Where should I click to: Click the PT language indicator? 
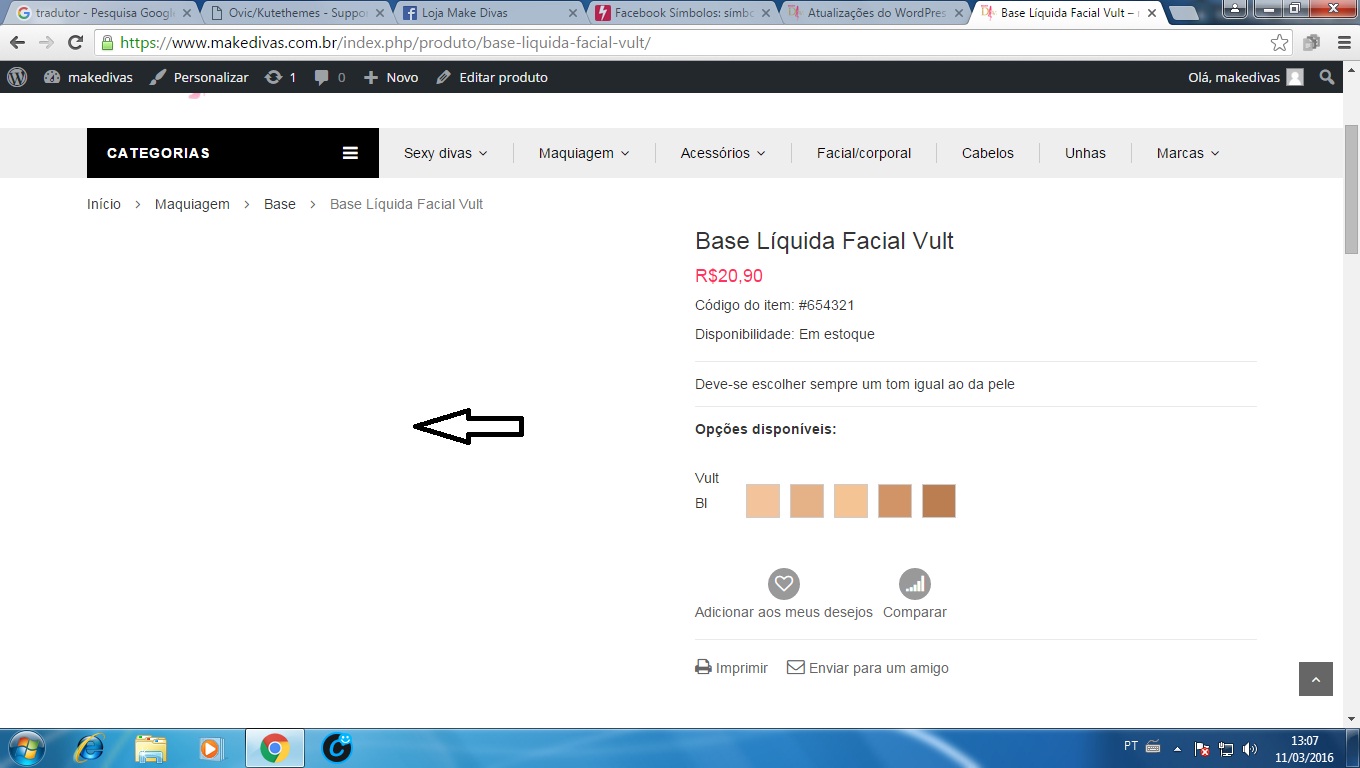click(x=1131, y=746)
